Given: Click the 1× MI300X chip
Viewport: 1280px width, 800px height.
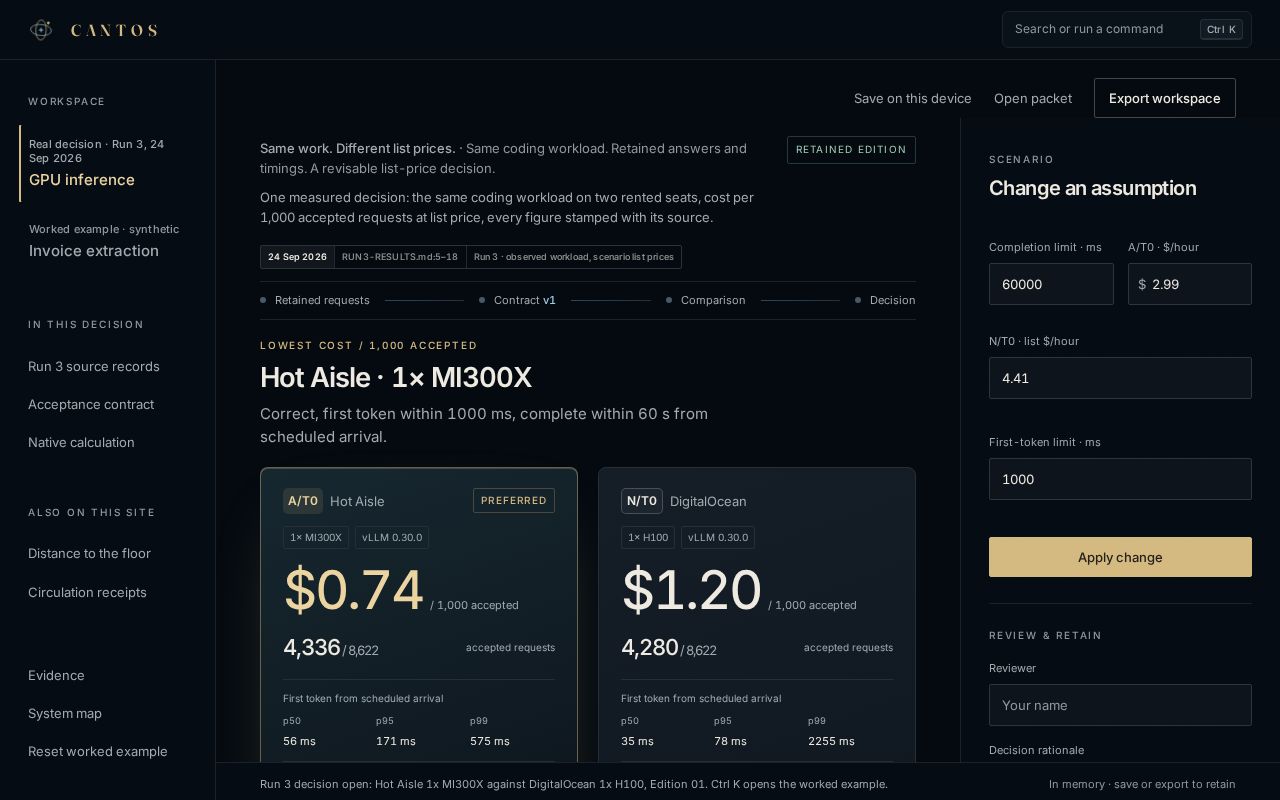Looking at the screenshot, I should [316, 537].
